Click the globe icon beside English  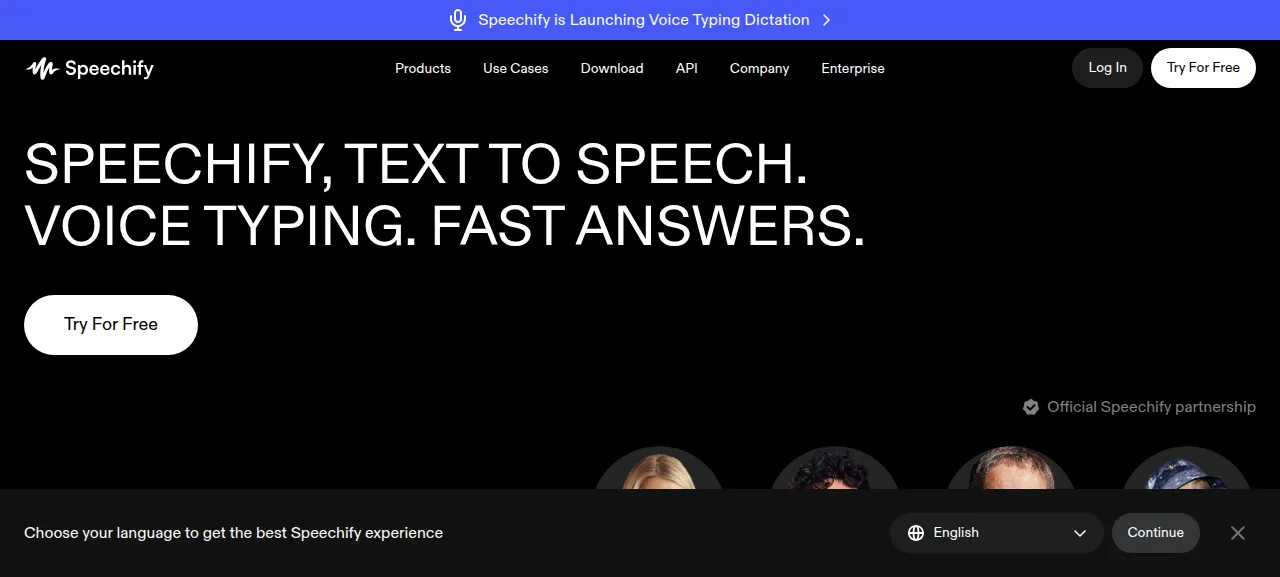coord(916,533)
